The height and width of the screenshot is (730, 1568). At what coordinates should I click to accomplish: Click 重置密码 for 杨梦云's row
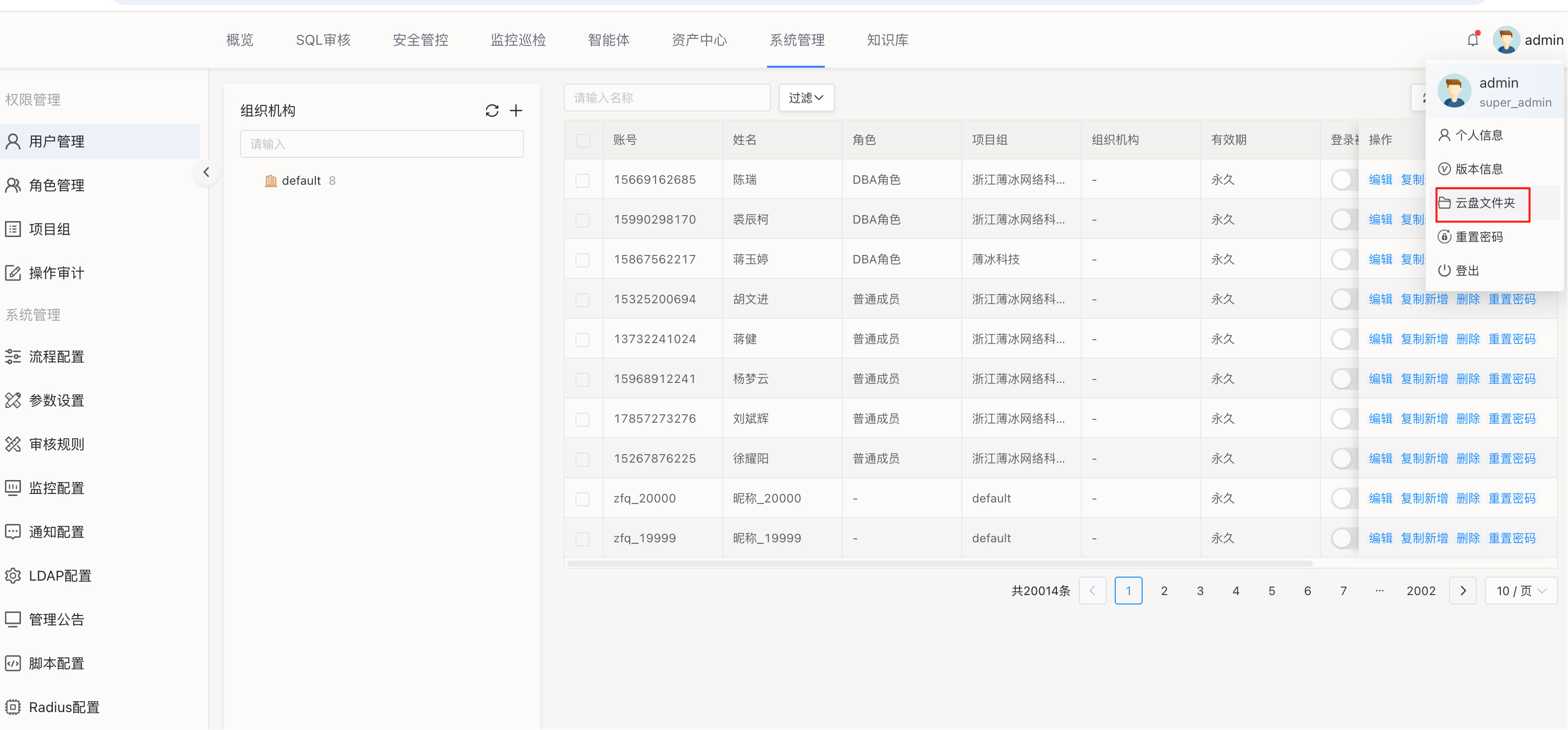[1511, 379]
